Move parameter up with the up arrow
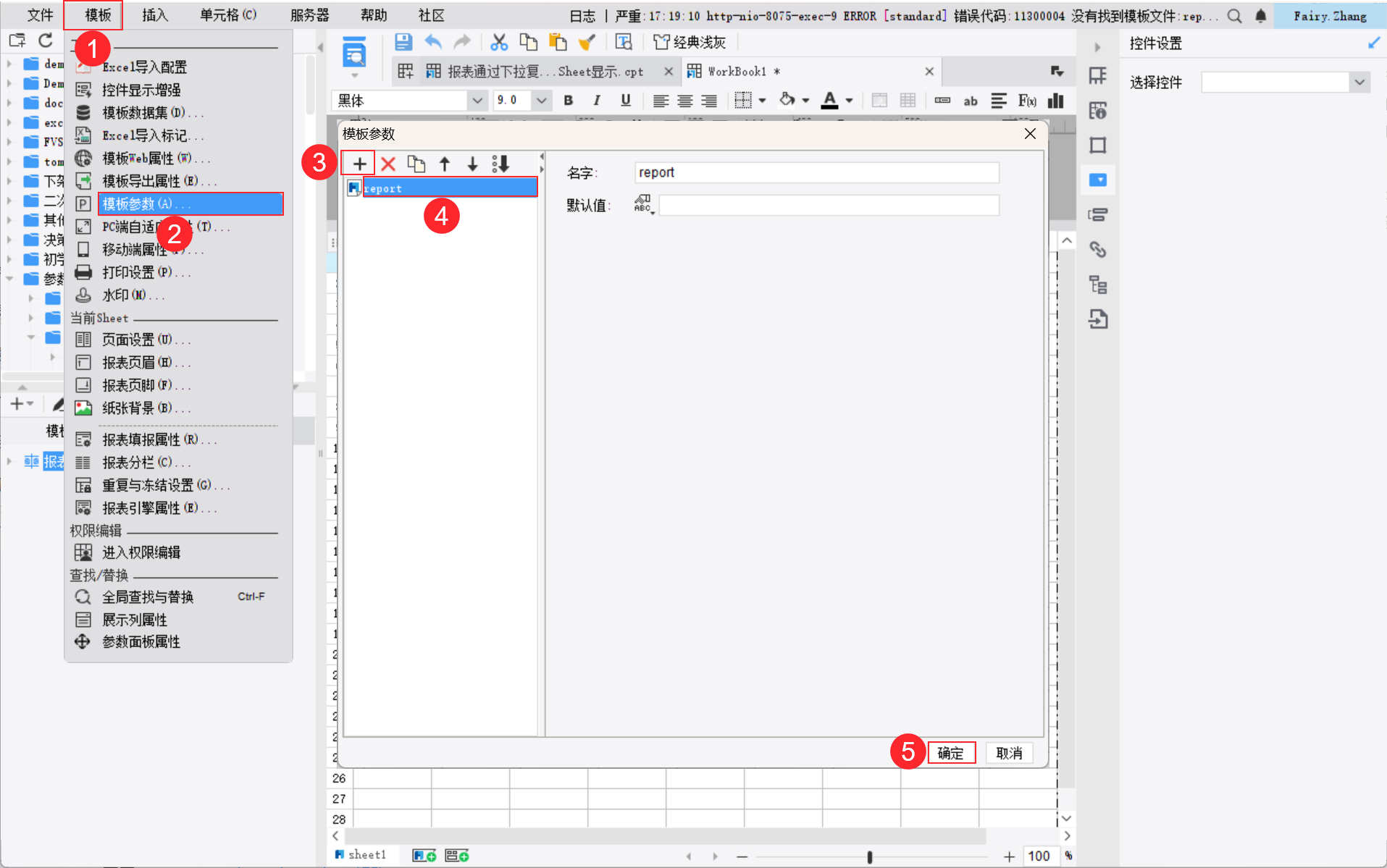Screen dimensions: 1387x868 click(x=445, y=164)
